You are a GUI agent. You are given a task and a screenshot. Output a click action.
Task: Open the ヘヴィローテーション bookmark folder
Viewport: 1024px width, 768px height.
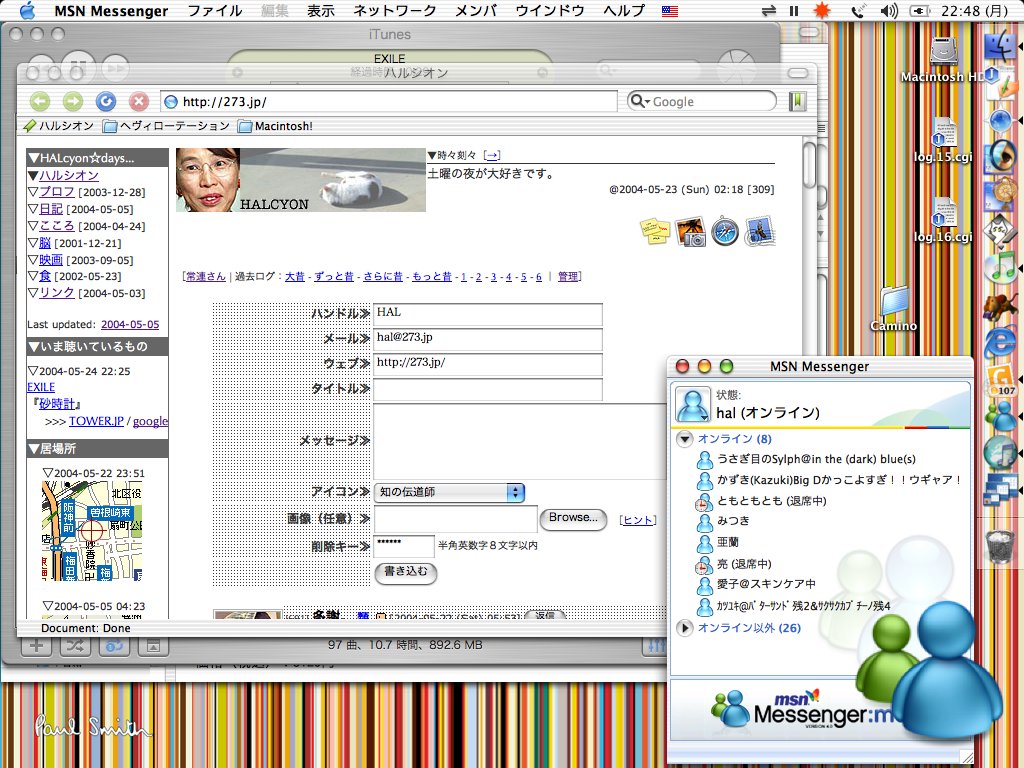167,126
